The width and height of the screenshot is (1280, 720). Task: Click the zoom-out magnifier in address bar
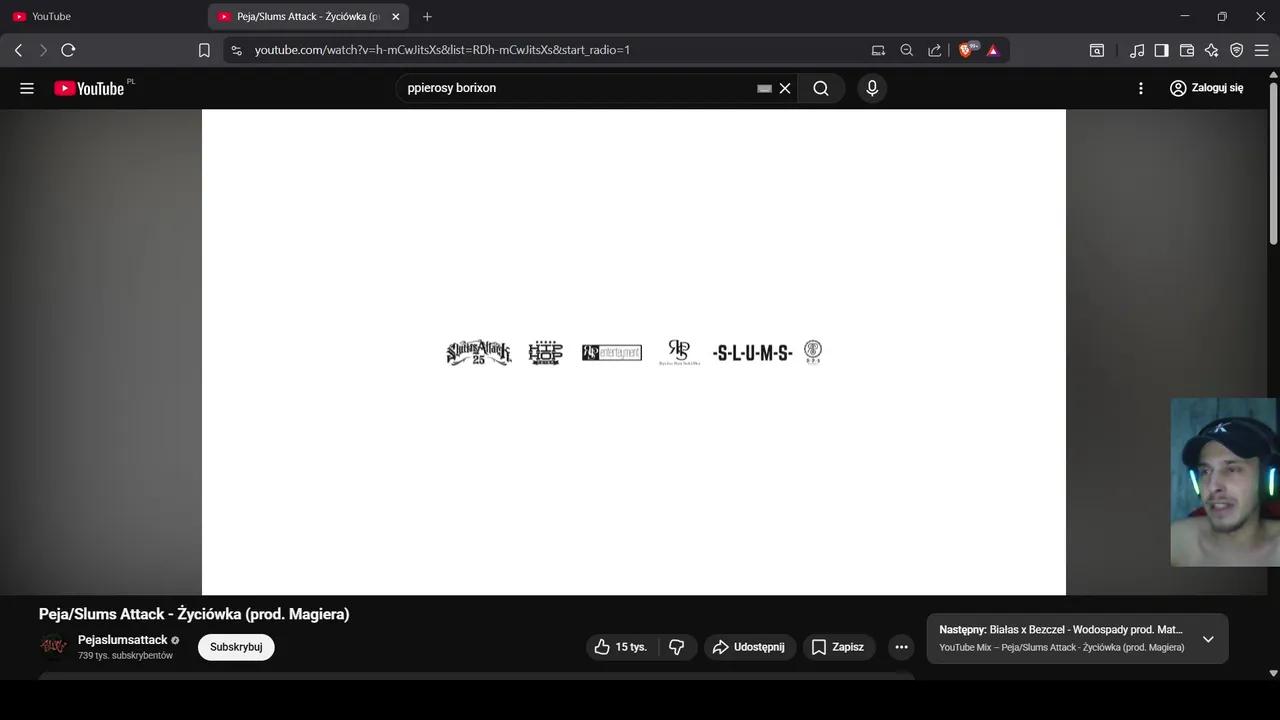tap(907, 50)
